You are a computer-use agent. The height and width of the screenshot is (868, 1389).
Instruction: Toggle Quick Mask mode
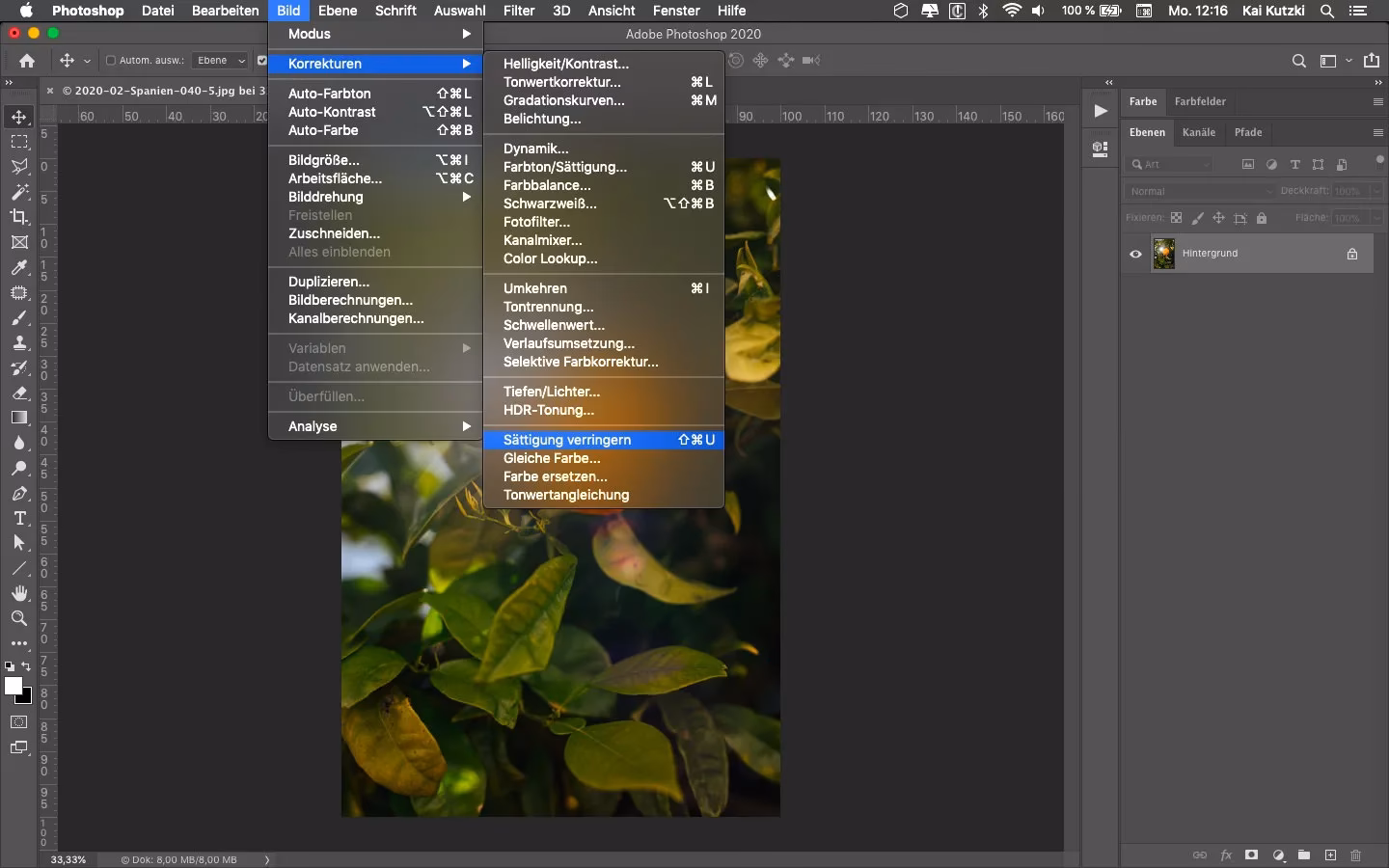(19, 722)
